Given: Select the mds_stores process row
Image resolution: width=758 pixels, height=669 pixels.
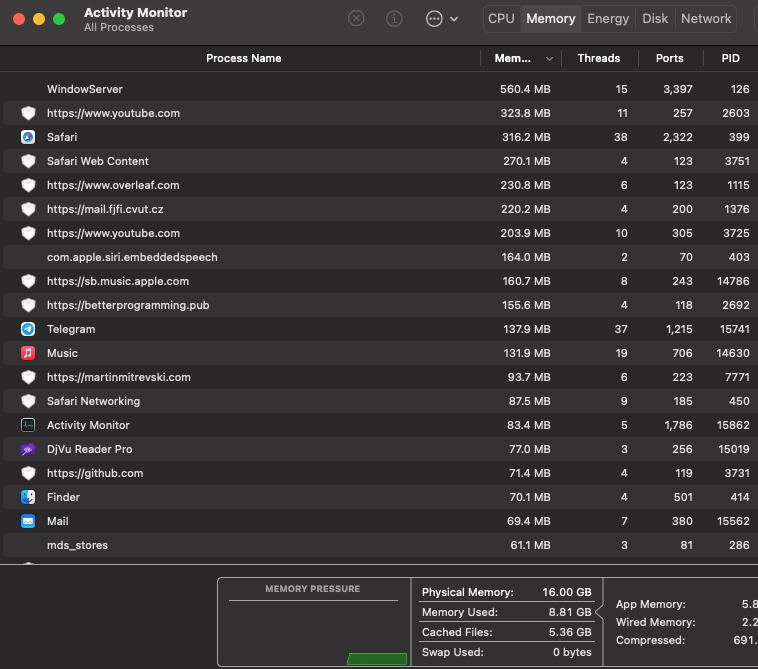Looking at the screenshot, I should 379,545.
